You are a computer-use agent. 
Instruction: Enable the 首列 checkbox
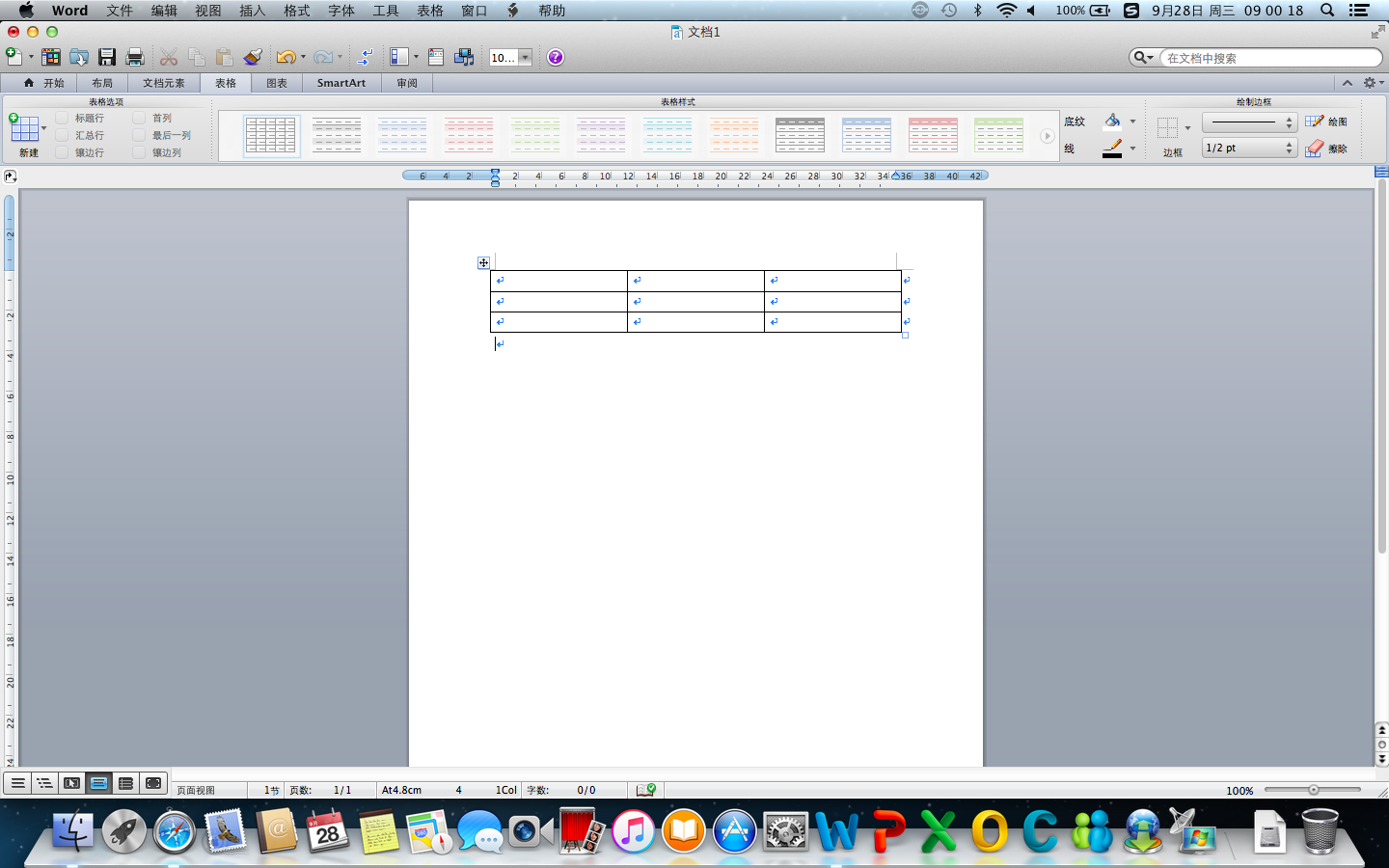coord(139,118)
